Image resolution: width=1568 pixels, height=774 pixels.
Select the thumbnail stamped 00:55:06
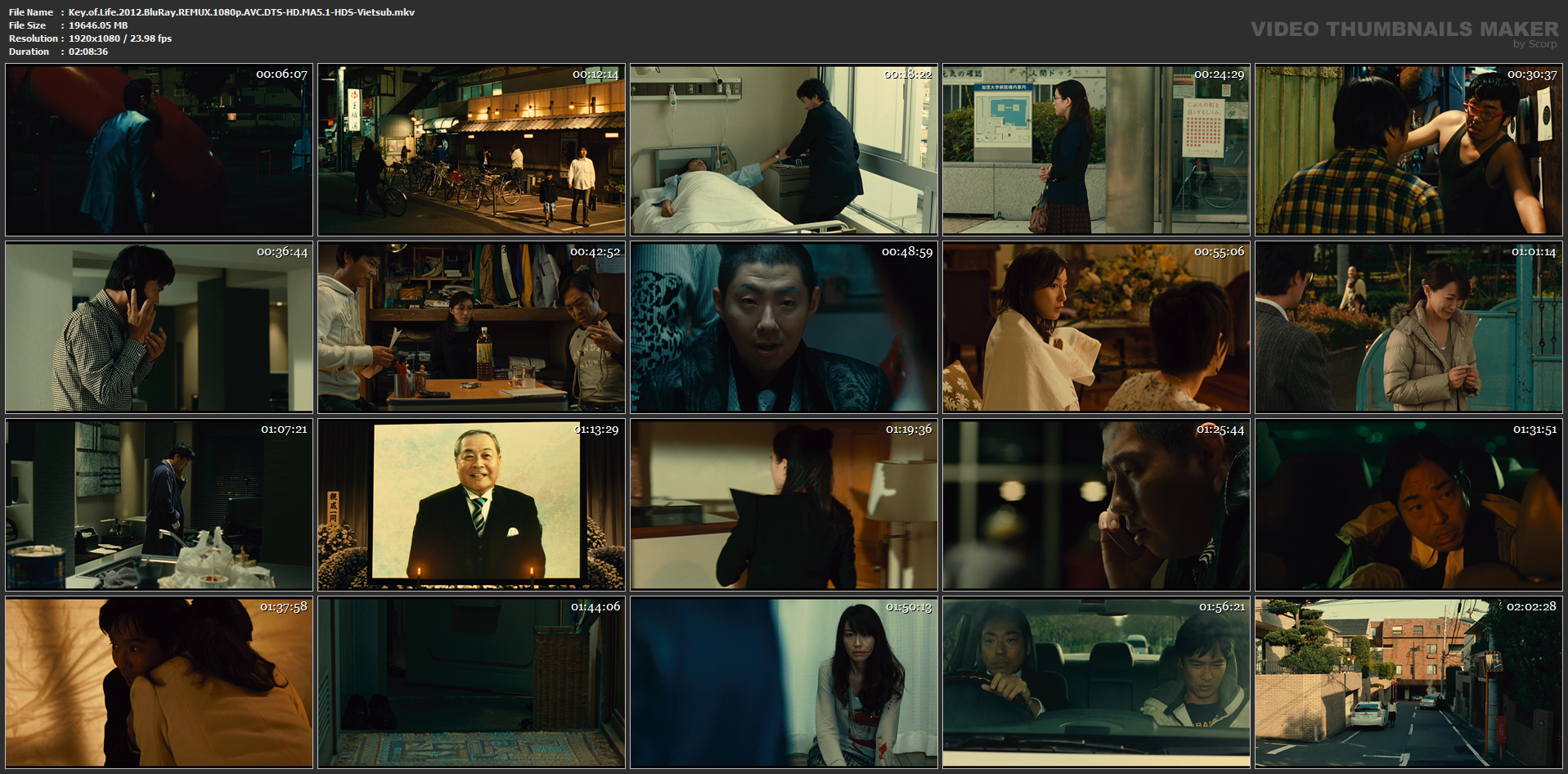(x=1097, y=327)
